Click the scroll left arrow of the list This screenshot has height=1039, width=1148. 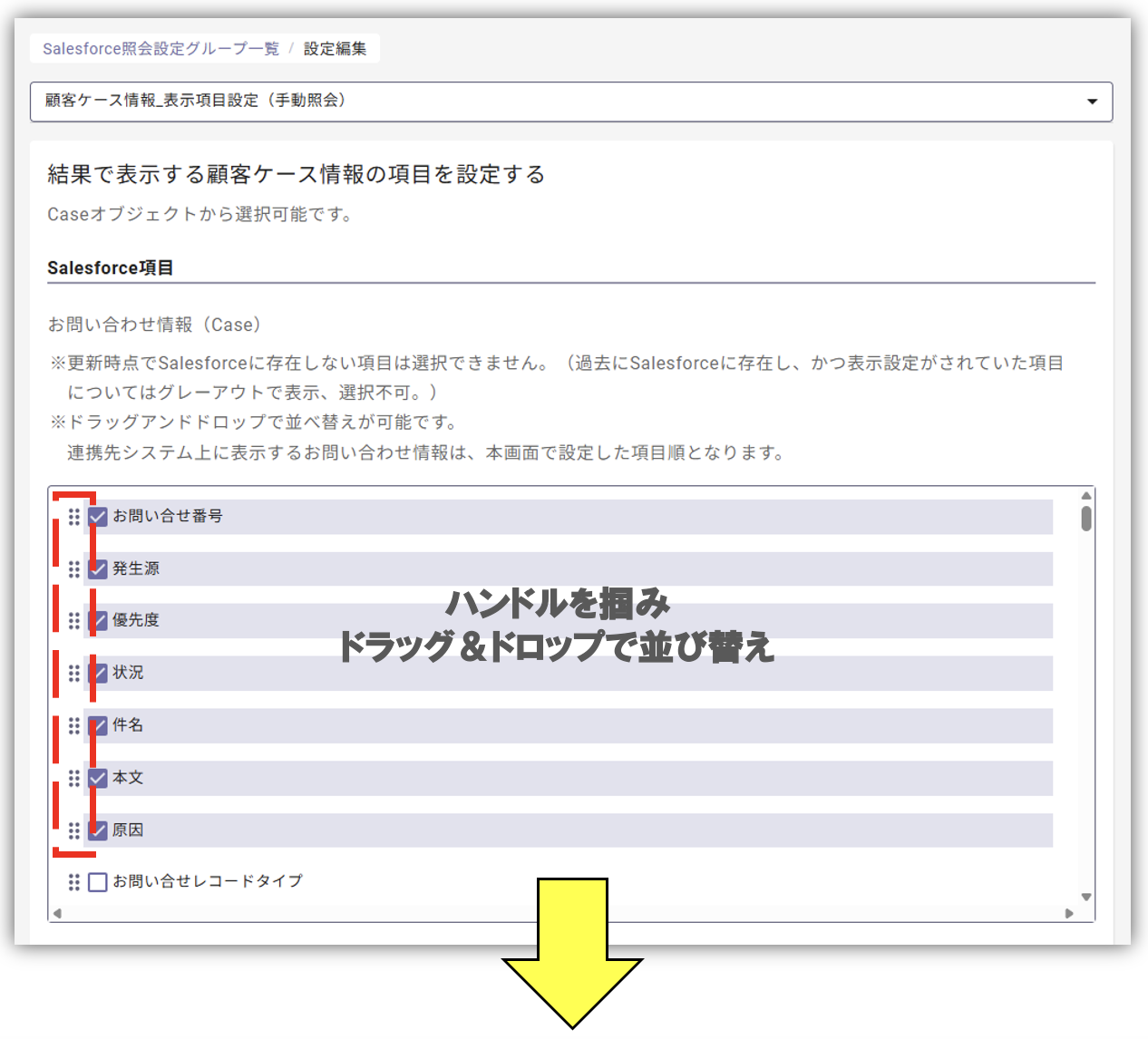(x=57, y=913)
